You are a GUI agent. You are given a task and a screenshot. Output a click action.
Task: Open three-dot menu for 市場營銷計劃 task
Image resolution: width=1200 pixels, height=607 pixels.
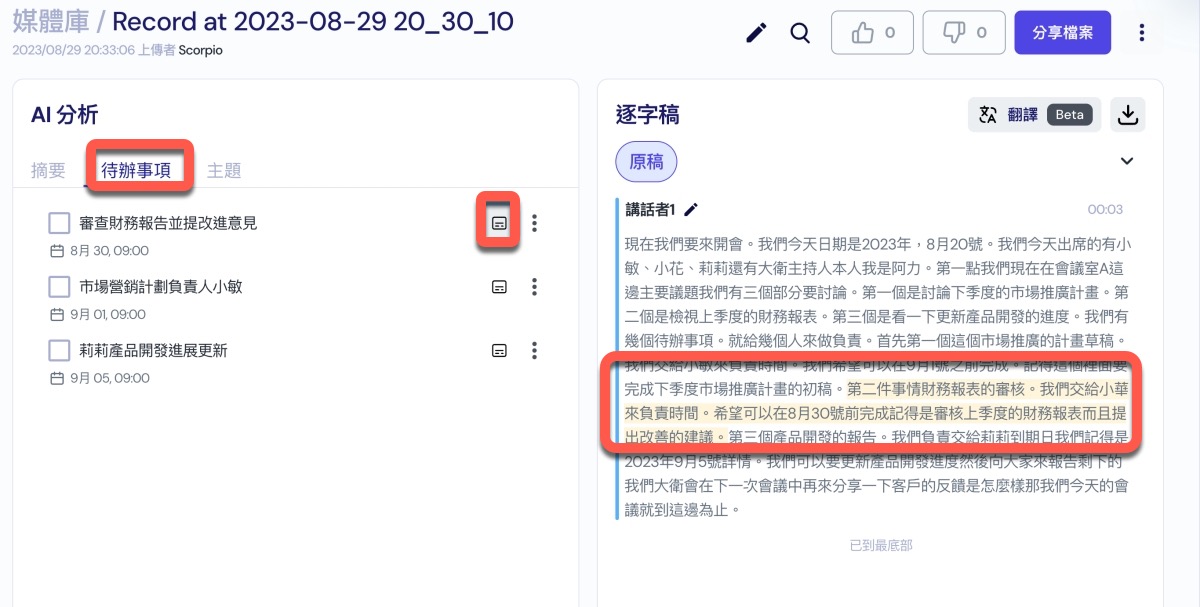point(535,287)
